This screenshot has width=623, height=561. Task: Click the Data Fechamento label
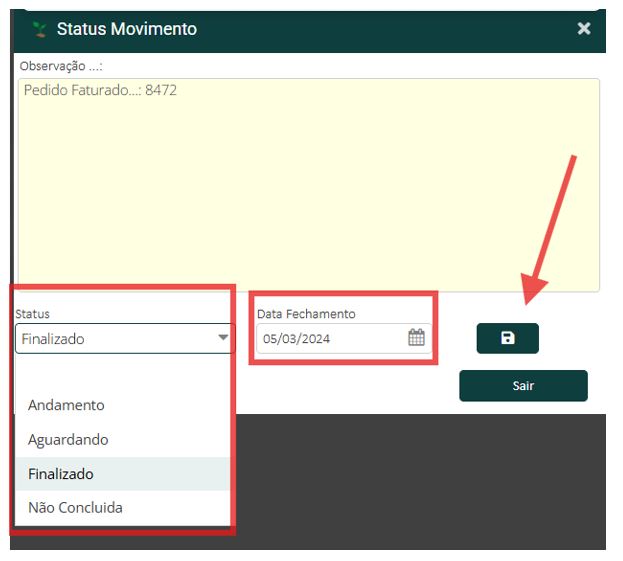click(x=306, y=314)
